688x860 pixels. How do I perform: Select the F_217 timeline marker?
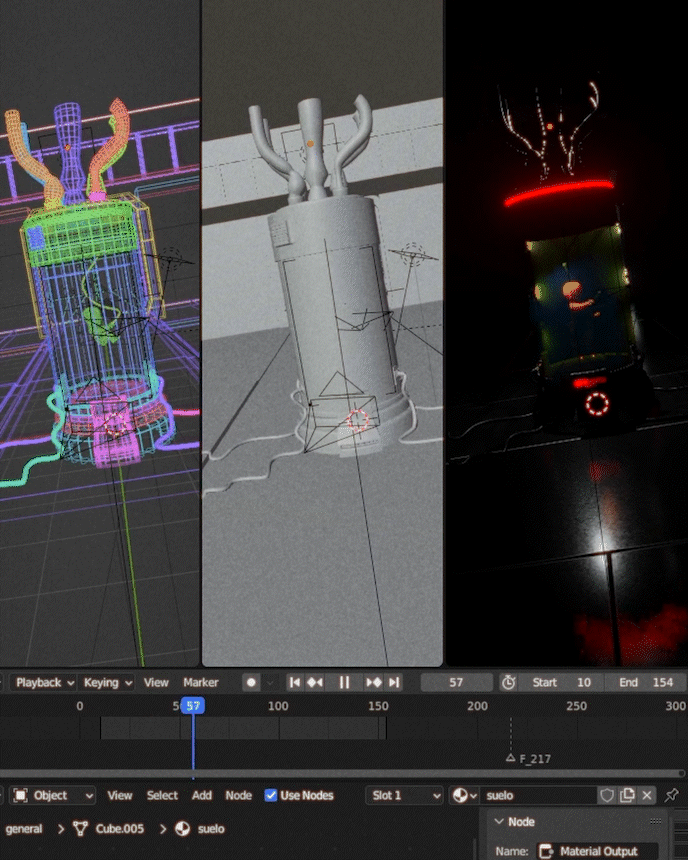[511, 758]
